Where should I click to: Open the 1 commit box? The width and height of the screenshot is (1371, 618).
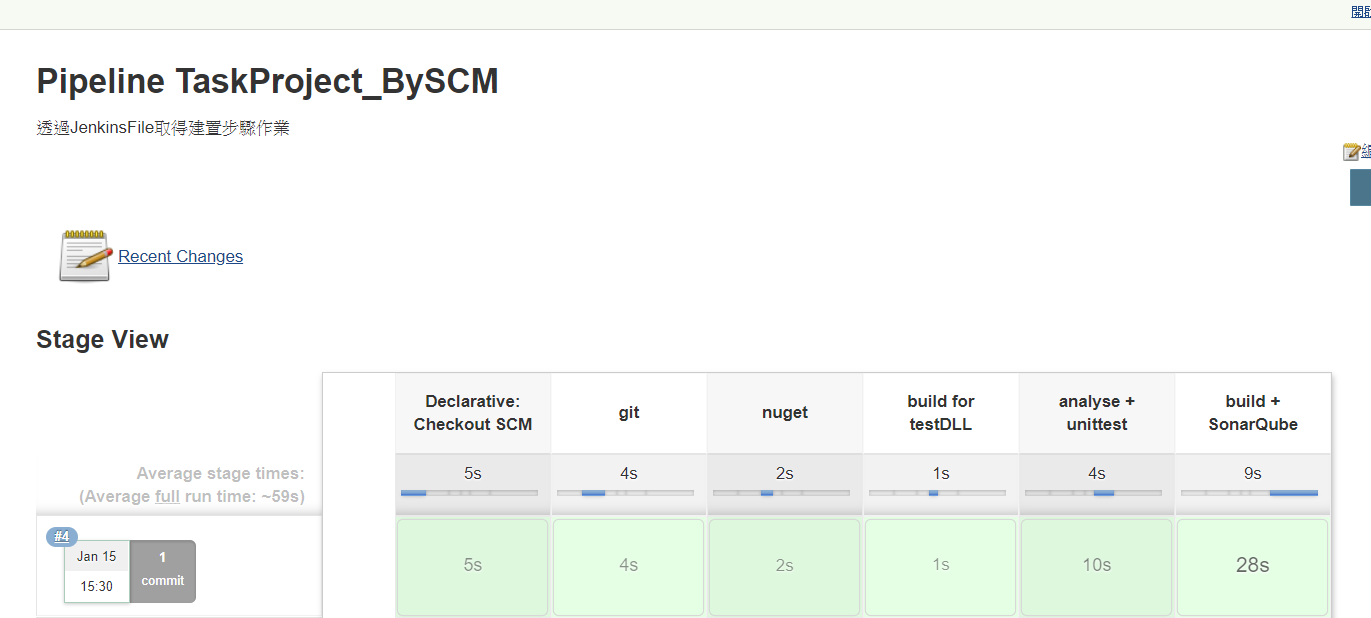pyautogui.click(x=162, y=571)
